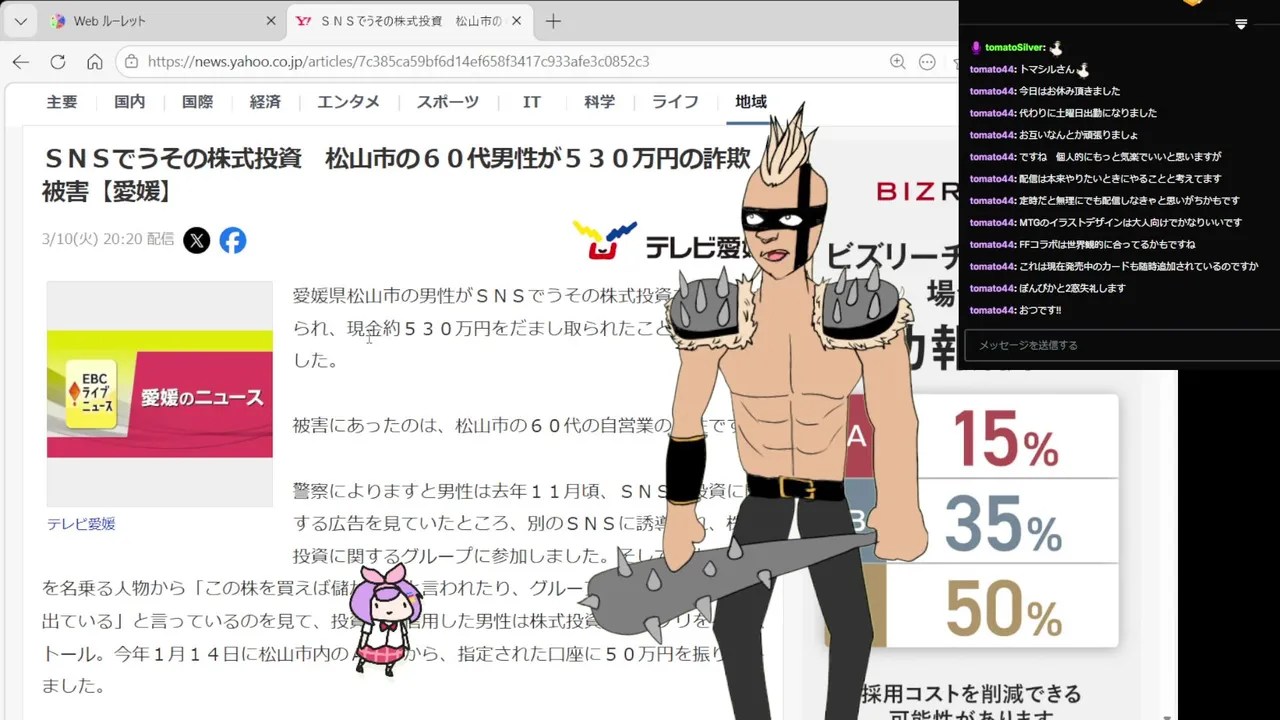Click the article headline text
The width and height of the screenshot is (1280, 720).
pyautogui.click(x=396, y=174)
